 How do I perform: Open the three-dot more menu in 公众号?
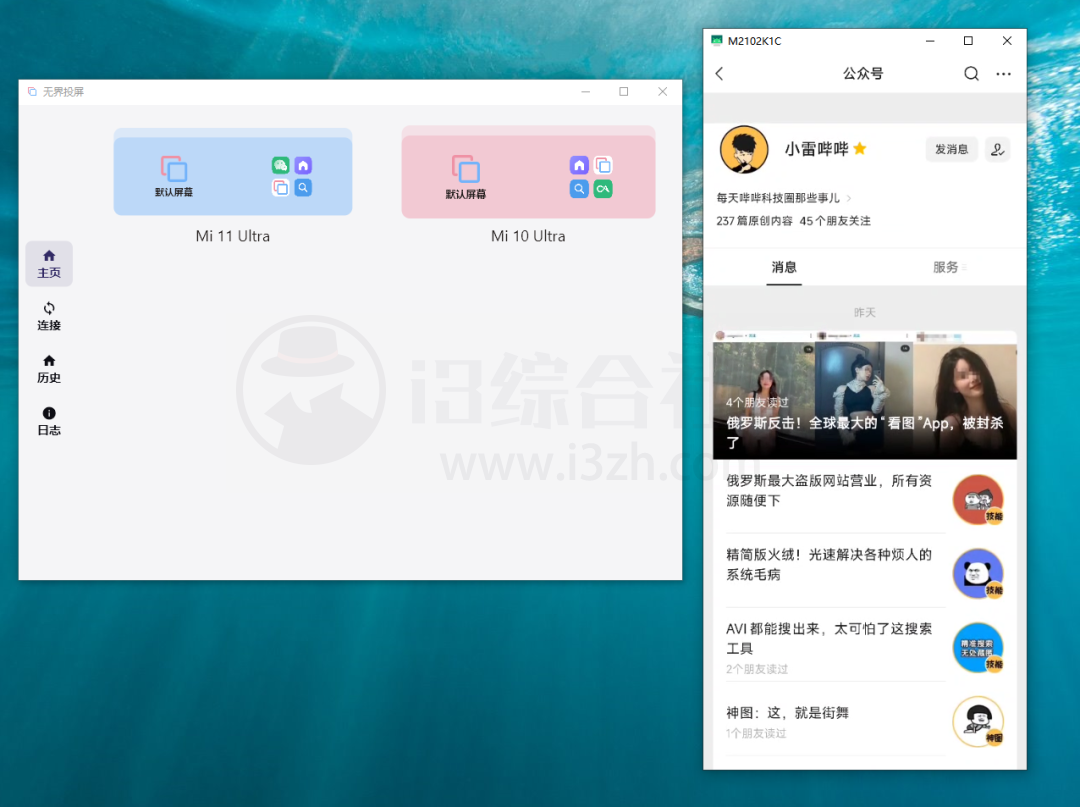[1004, 74]
